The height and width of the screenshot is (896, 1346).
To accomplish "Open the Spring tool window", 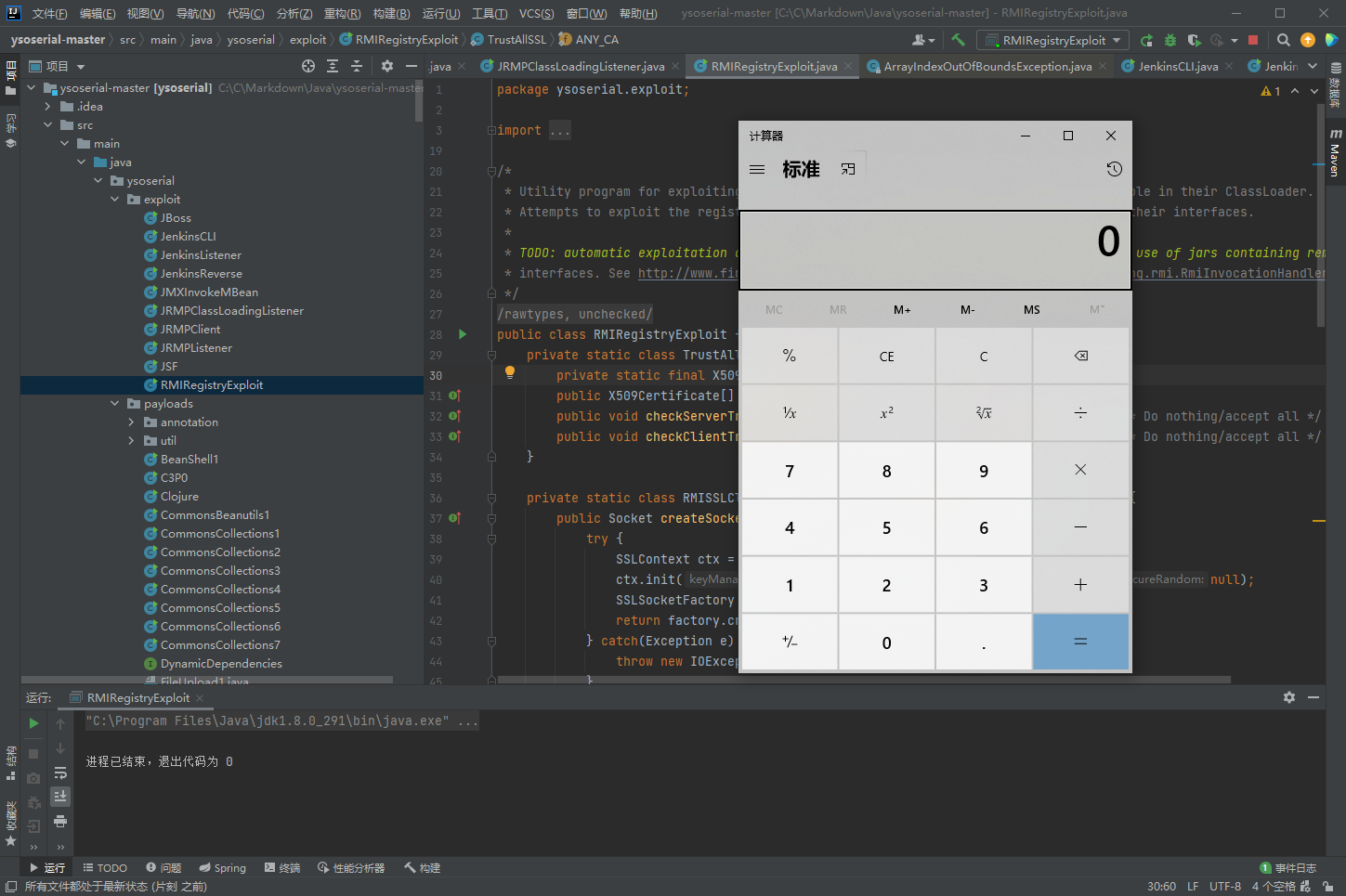I will click(223, 868).
